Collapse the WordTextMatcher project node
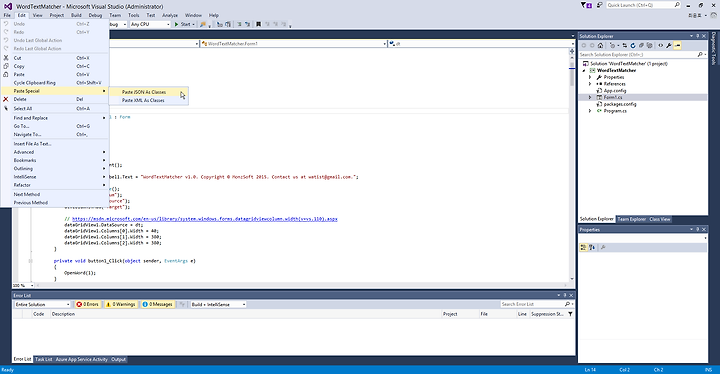This screenshot has height=374, width=720. tap(584, 71)
